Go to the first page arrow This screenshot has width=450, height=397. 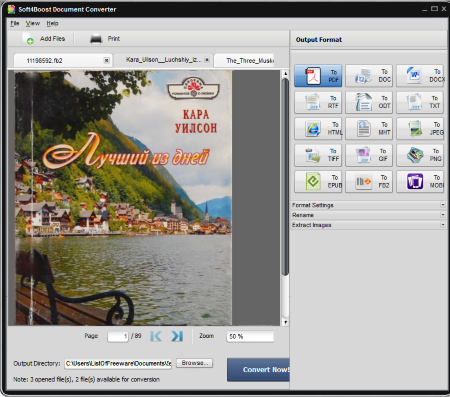pyautogui.click(x=155, y=336)
